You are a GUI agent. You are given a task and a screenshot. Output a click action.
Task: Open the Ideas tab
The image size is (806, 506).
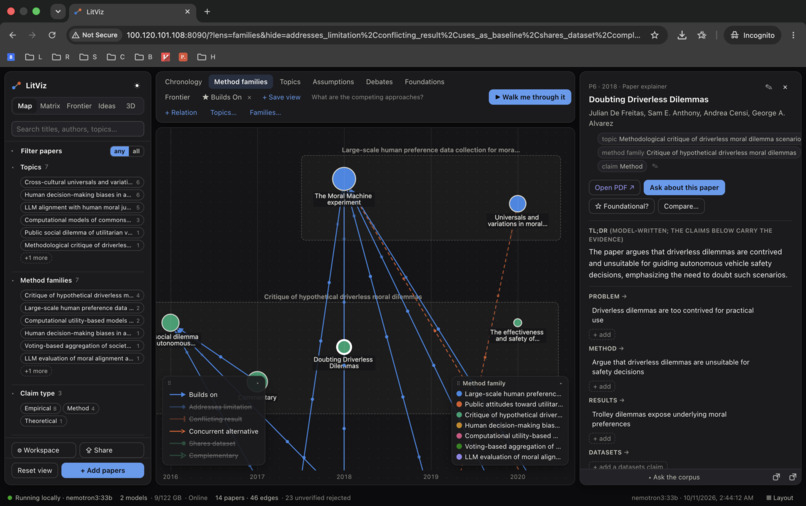click(107, 106)
